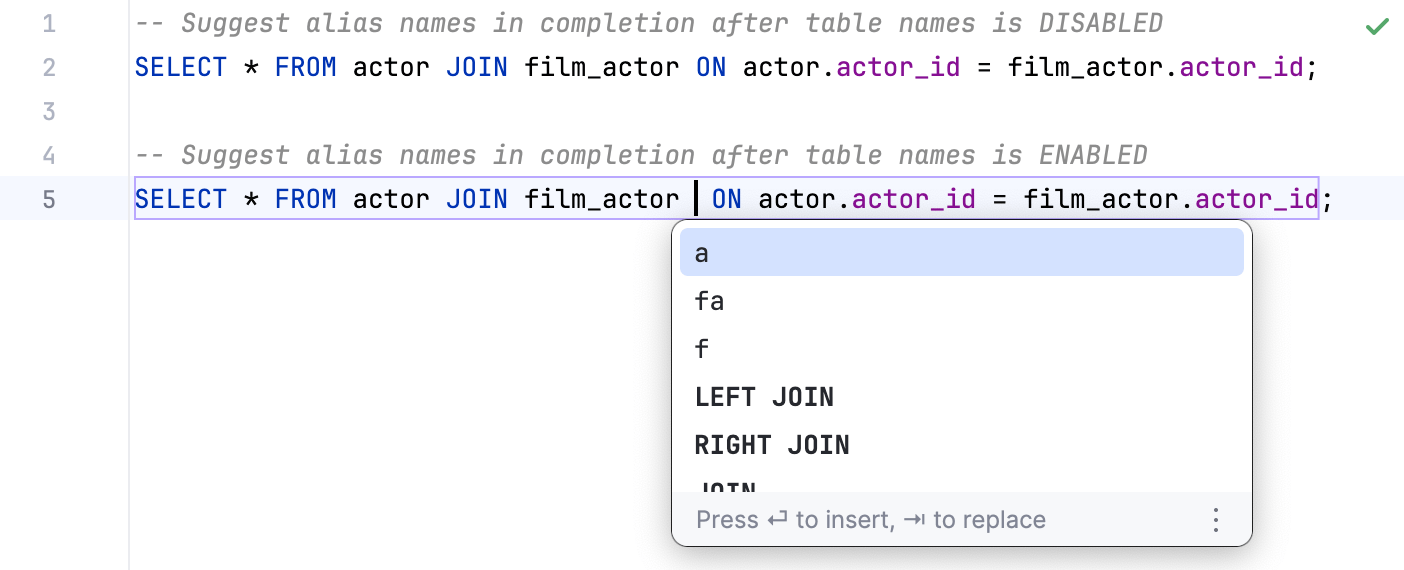
Task: Click line number 1 in gutter
Action: [x=49, y=23]
